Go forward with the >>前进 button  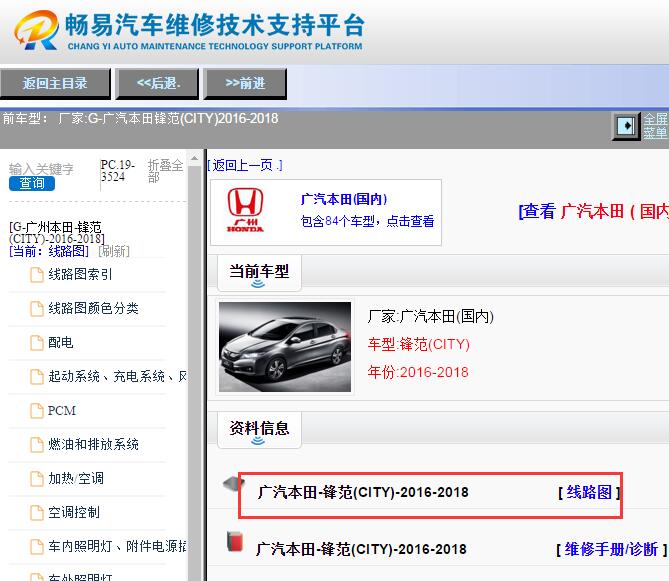coord(245,83)
